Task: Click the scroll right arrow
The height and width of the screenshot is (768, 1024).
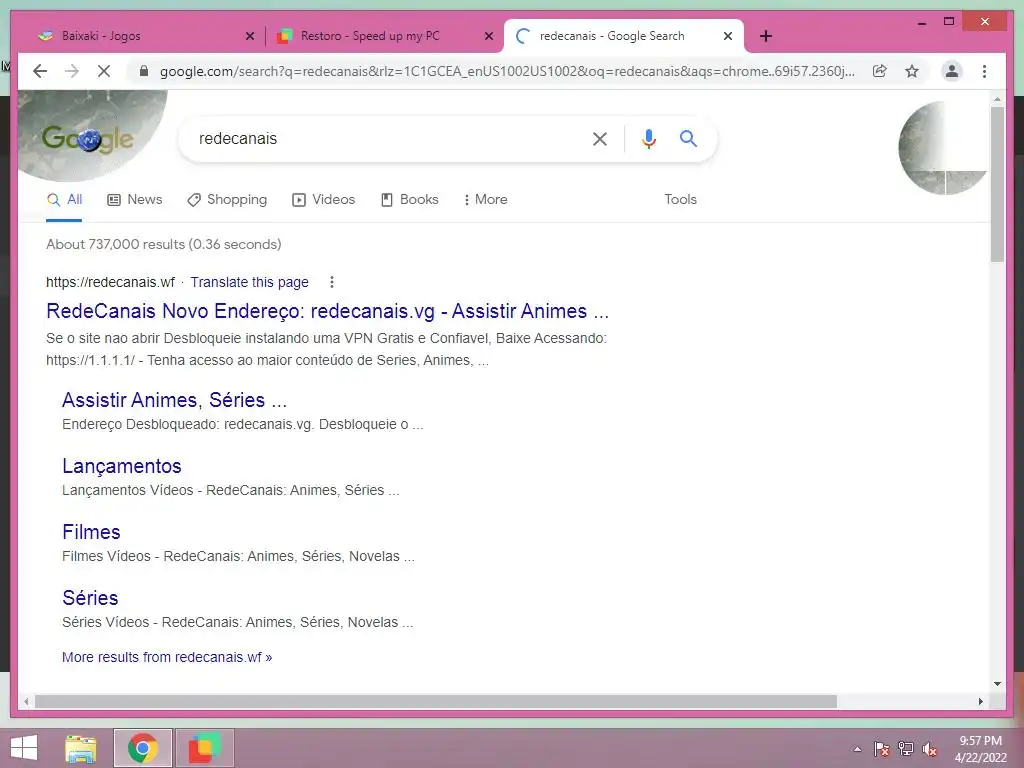Action: (980, 701)
